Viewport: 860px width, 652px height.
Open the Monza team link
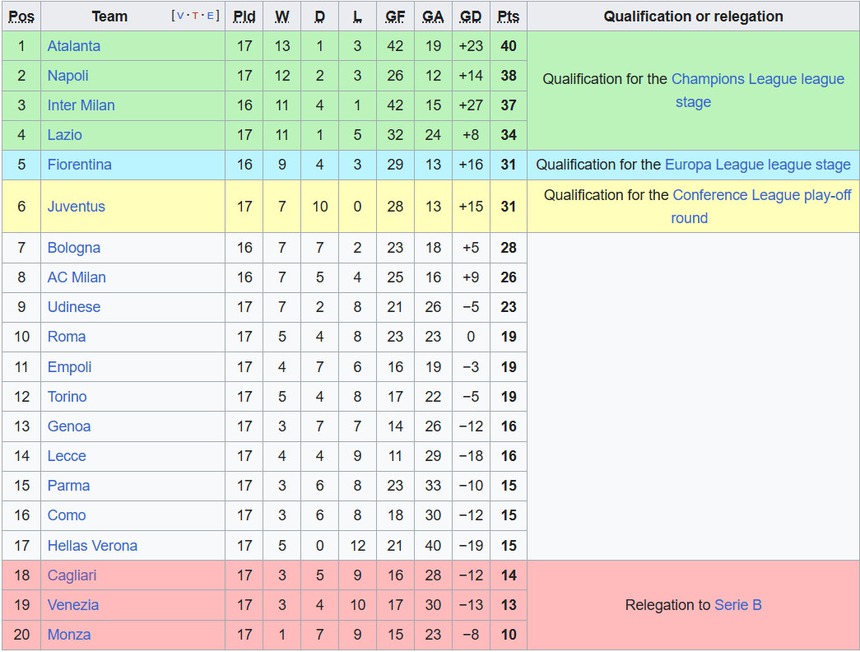click(69, 635)
